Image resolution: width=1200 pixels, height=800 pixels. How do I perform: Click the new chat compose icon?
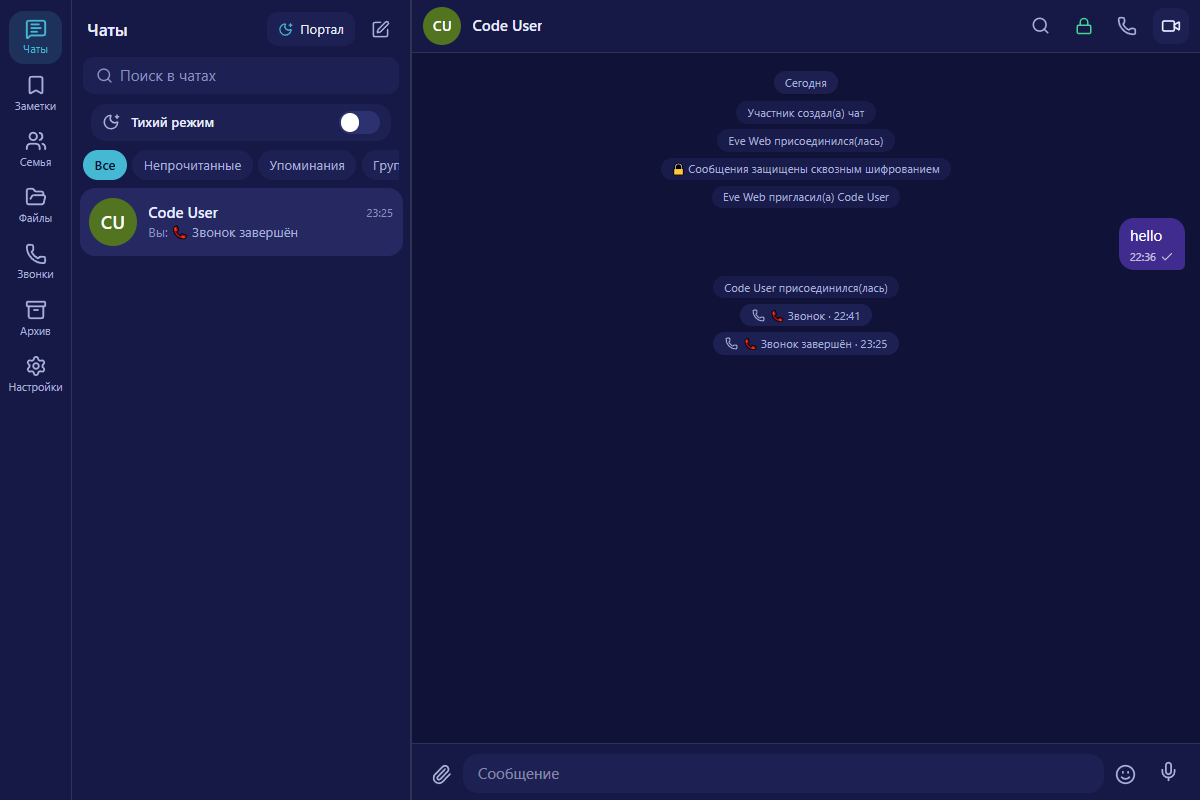click(x=381, y=29)
